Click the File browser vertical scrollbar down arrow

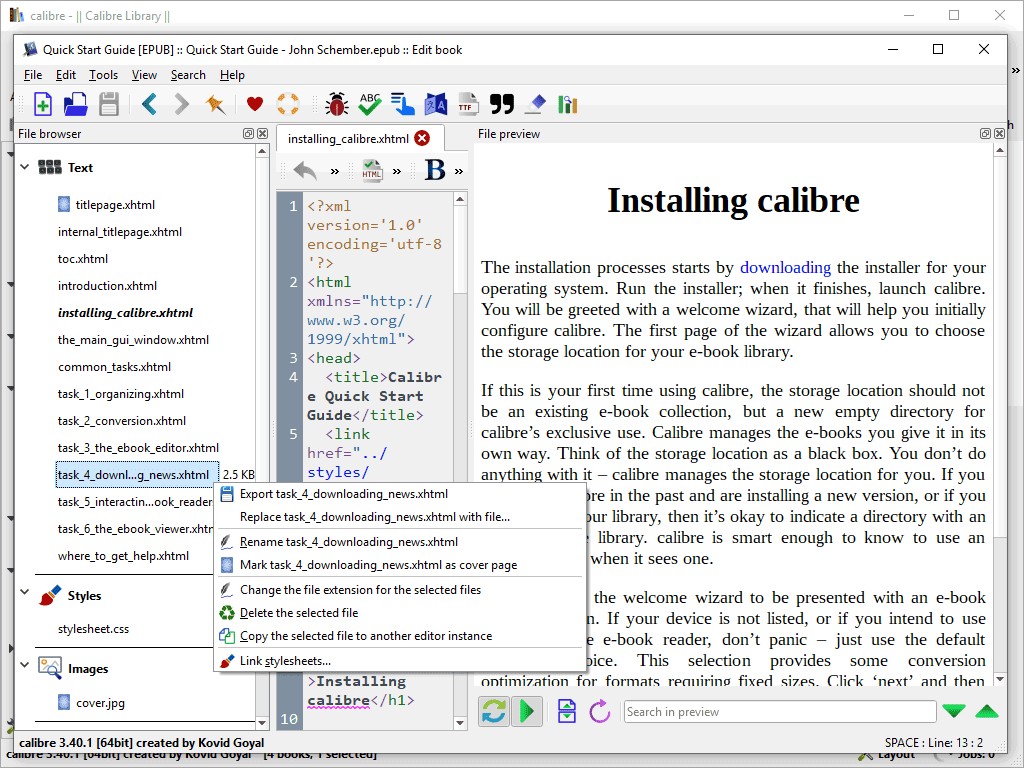[262, 723]
